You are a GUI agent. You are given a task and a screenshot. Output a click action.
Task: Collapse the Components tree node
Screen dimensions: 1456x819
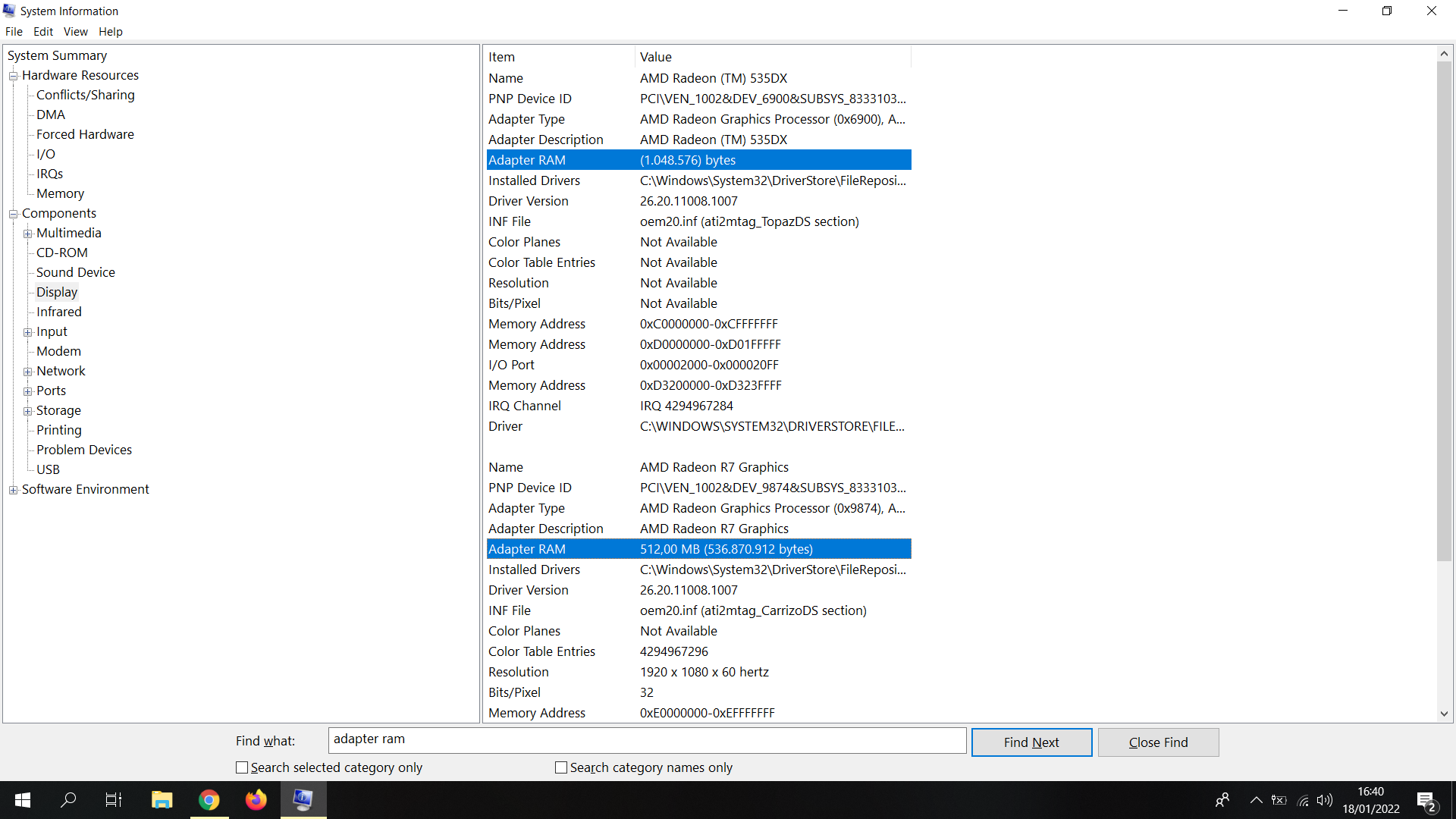(x=13, y=214)
